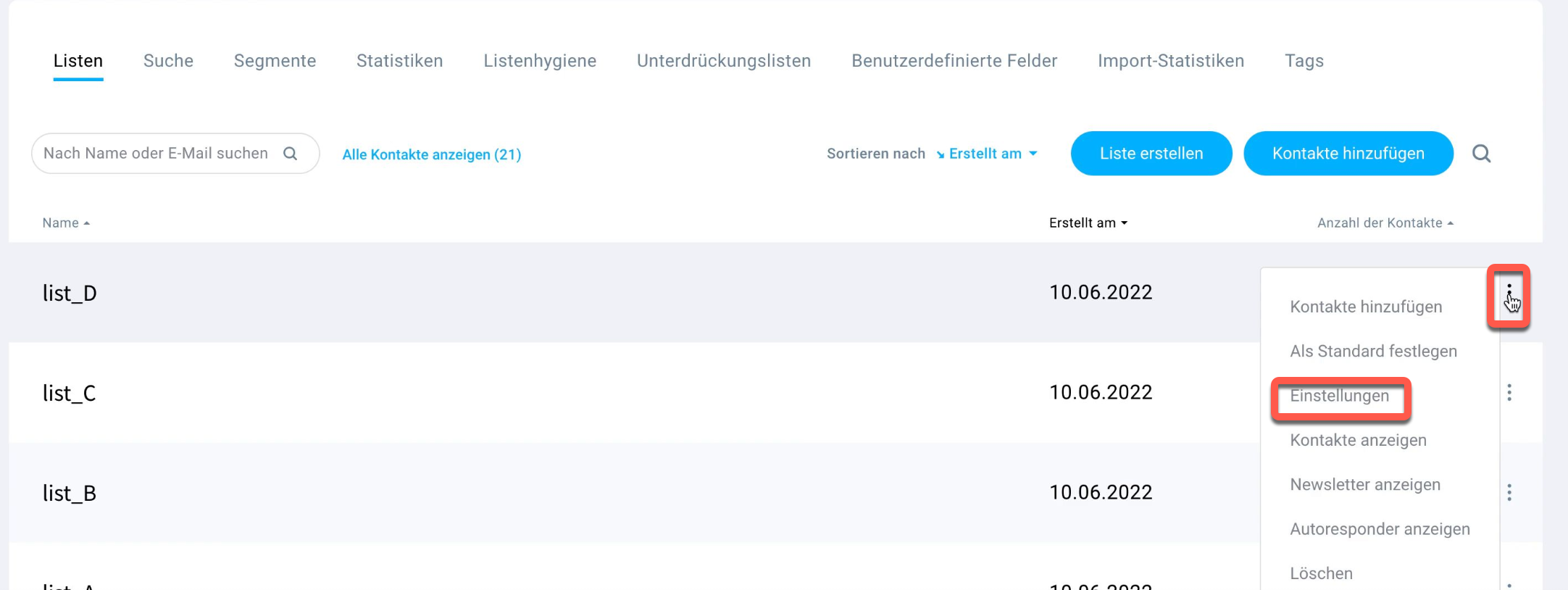Switch to the Suche tab
The image size is (1568, 590).
(168, 61)
